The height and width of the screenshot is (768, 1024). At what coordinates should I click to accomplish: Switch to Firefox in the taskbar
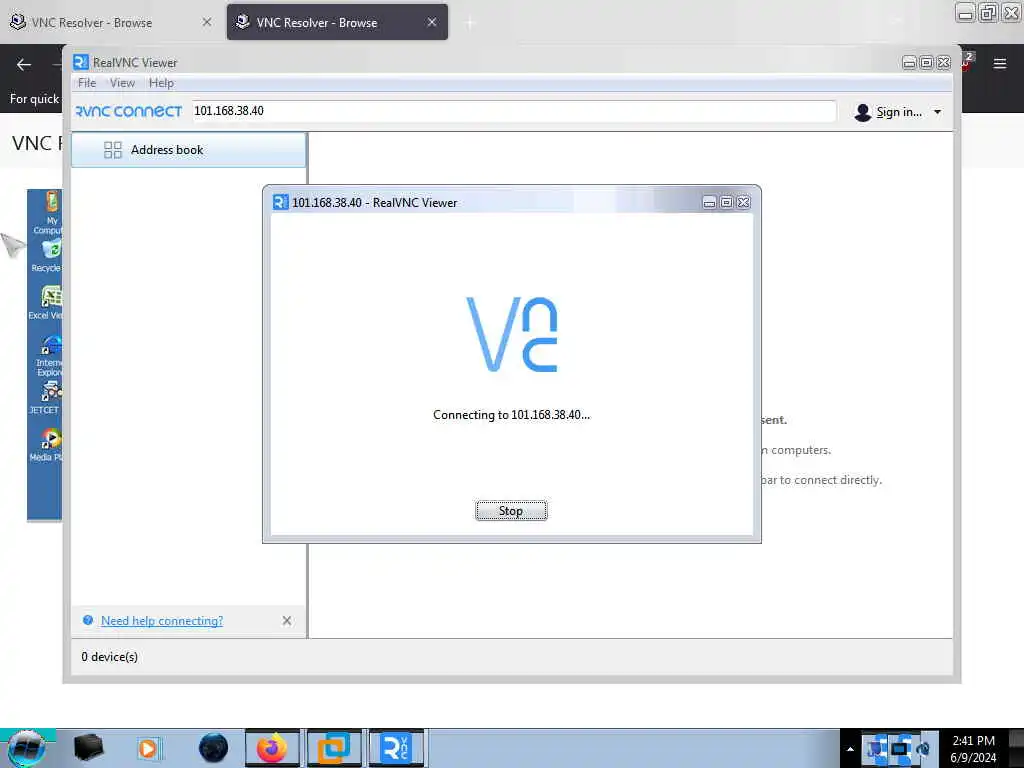pos(272,748)
